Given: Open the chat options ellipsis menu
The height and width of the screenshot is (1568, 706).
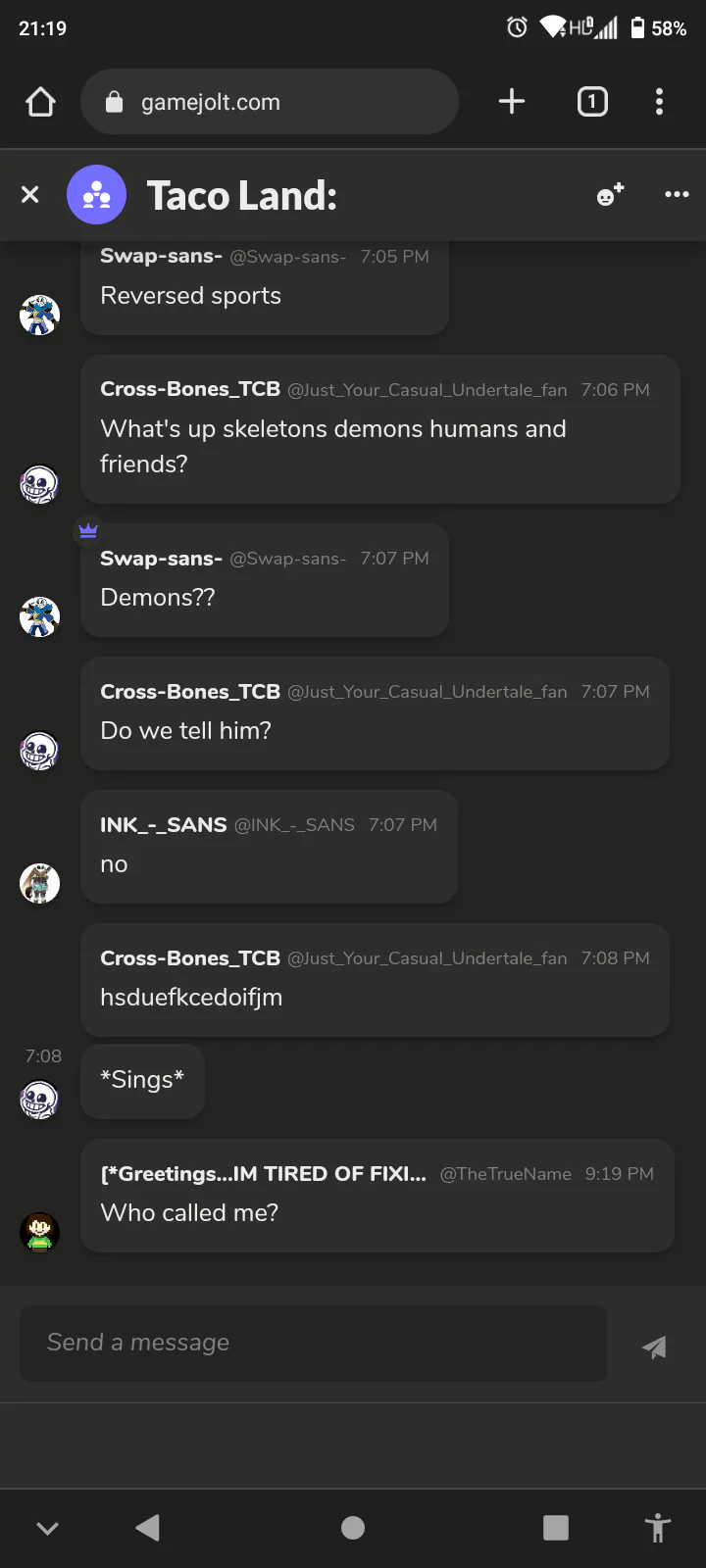Looking at the screenshot, I should pos(677,195).
